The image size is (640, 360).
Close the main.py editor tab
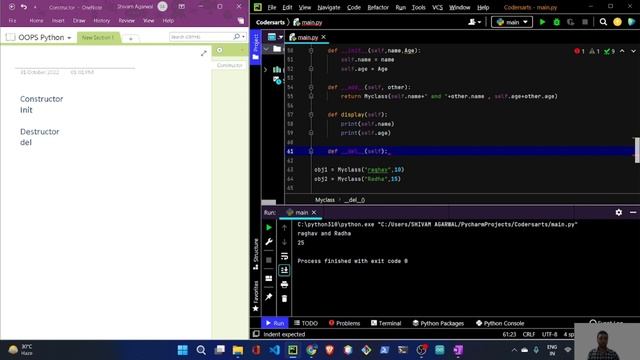[324, 37]
